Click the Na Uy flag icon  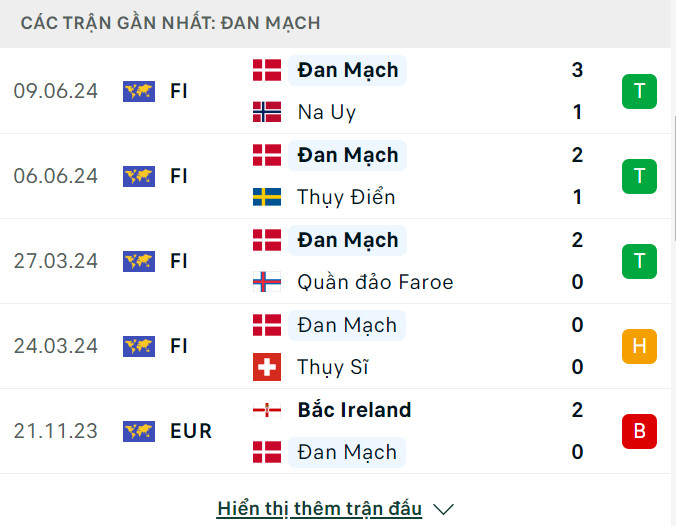pos(267,112)
